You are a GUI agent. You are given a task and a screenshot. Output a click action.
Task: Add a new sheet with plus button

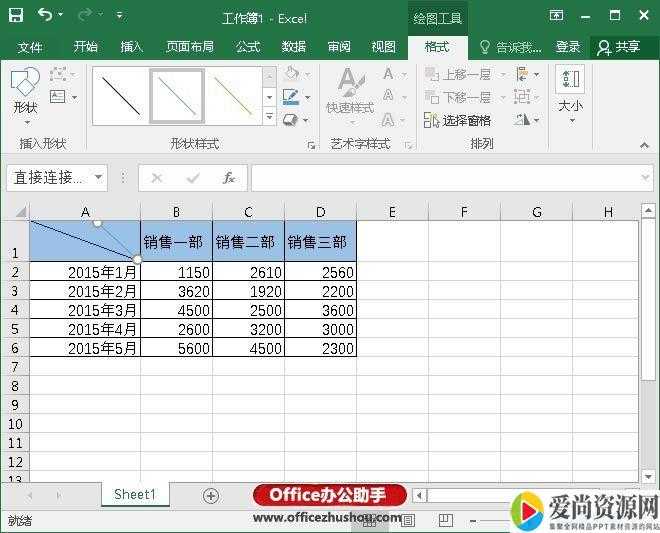point(210,495)
